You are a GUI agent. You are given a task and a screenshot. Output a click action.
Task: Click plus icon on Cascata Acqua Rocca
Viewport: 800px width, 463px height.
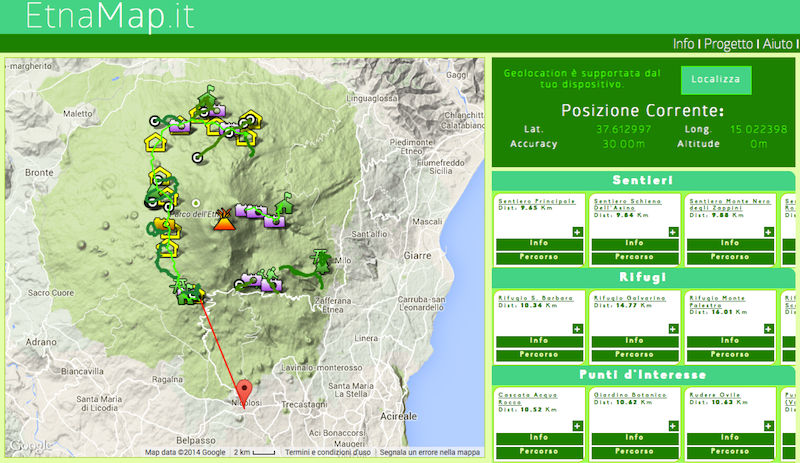577,426
